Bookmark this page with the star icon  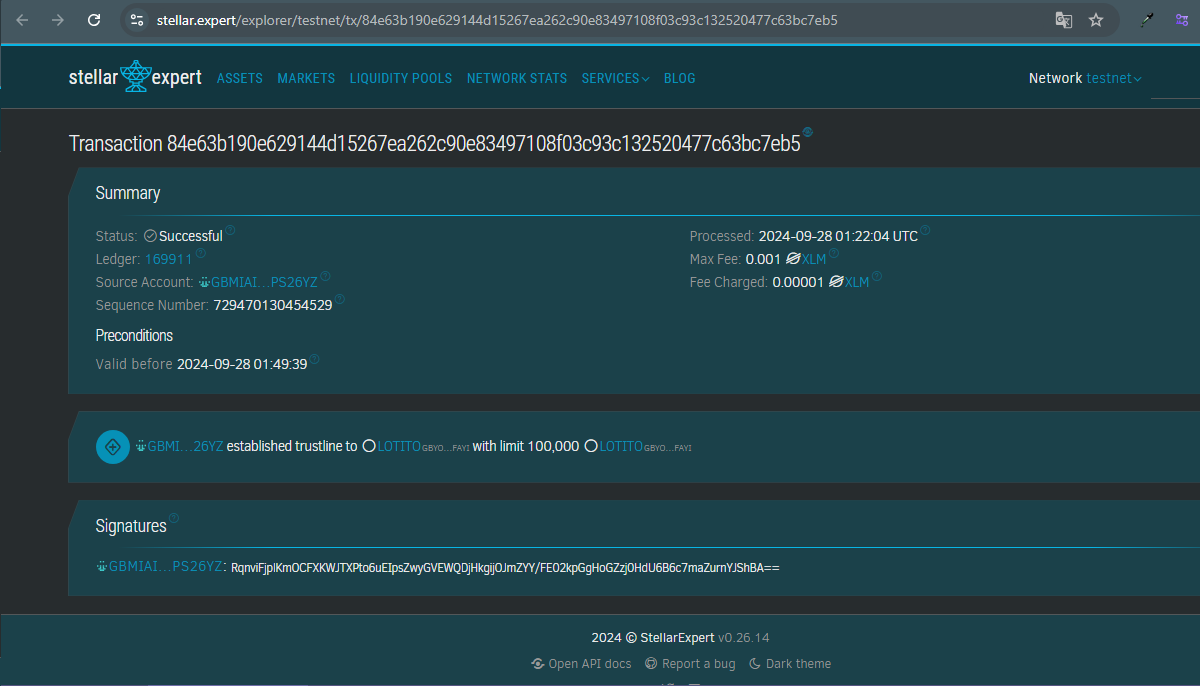[x=1096, y=20]
